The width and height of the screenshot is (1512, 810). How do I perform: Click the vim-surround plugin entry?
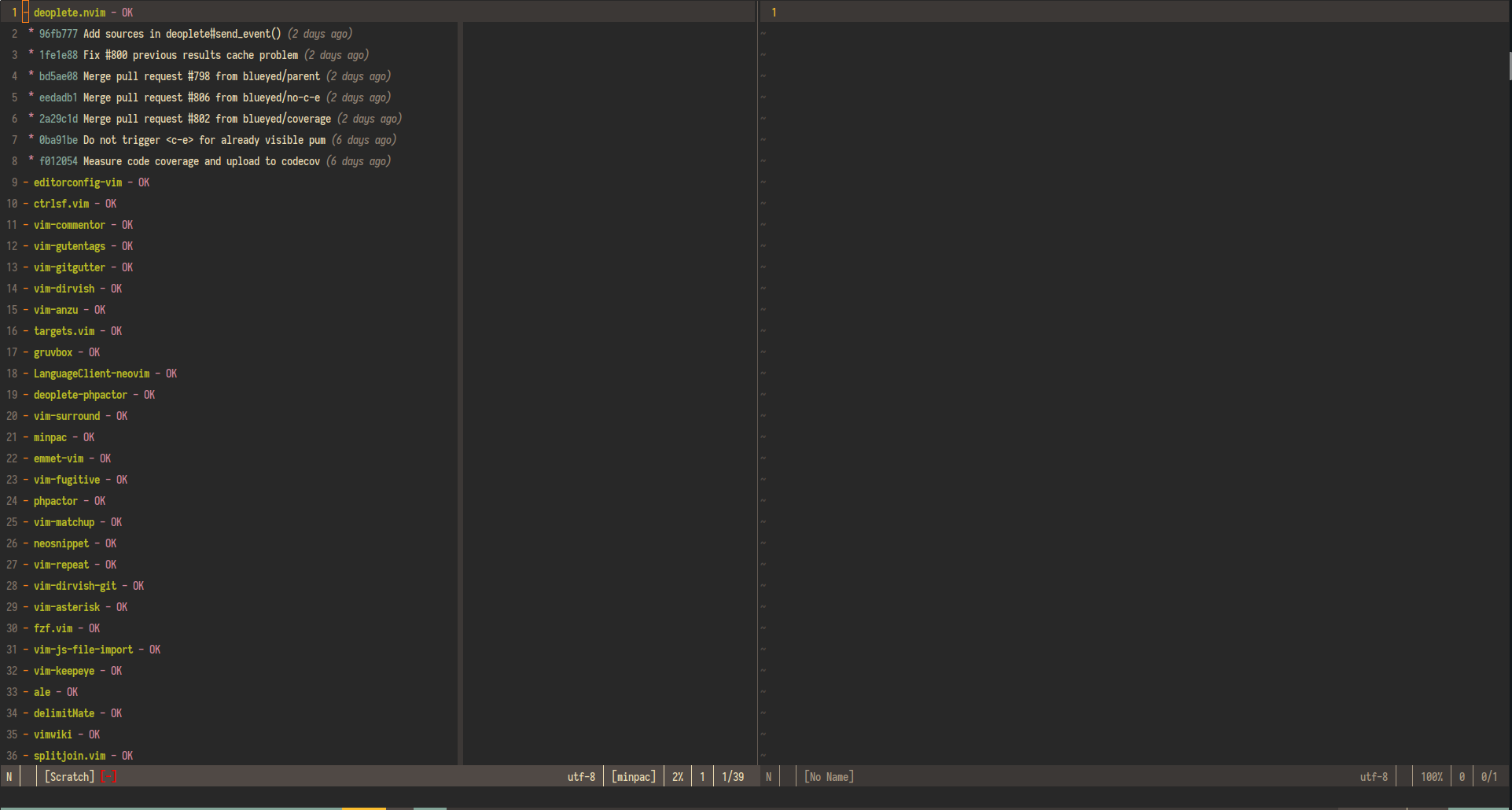75,416
